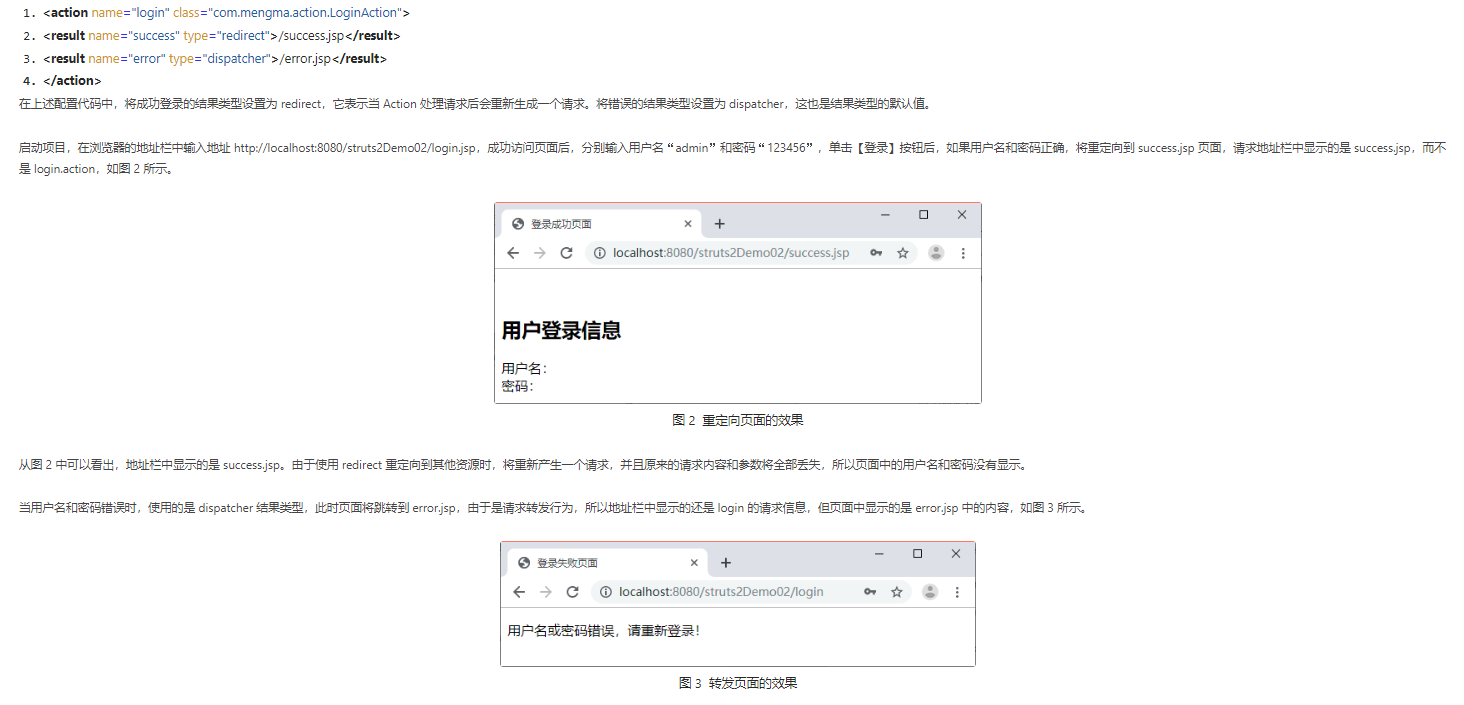This screenshot has height=705, width=1464.
Task: Click code line with /success.jsp result
Action: pyautogui.click(x=222, y=36)
